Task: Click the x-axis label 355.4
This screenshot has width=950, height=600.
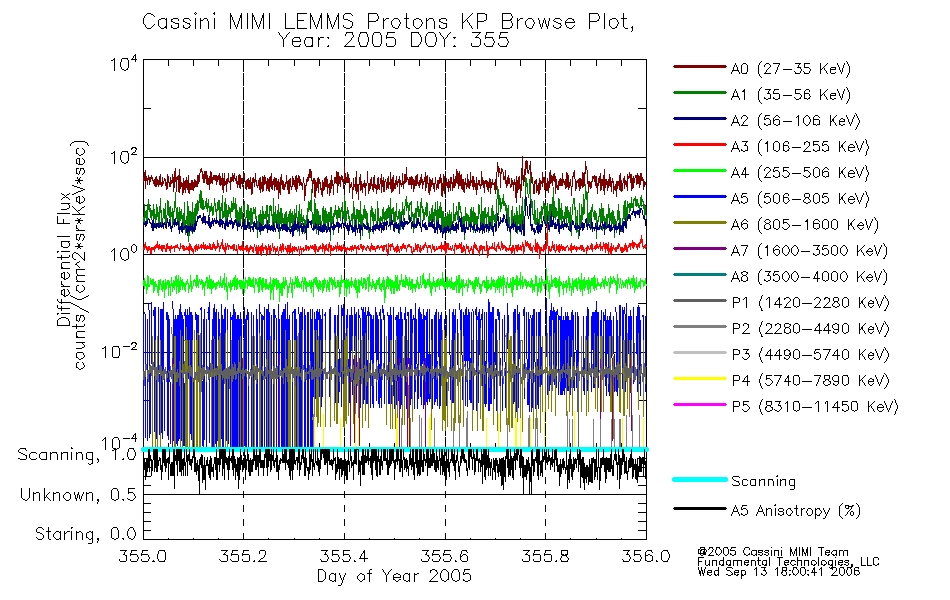Action: click(x=344, y=556)
